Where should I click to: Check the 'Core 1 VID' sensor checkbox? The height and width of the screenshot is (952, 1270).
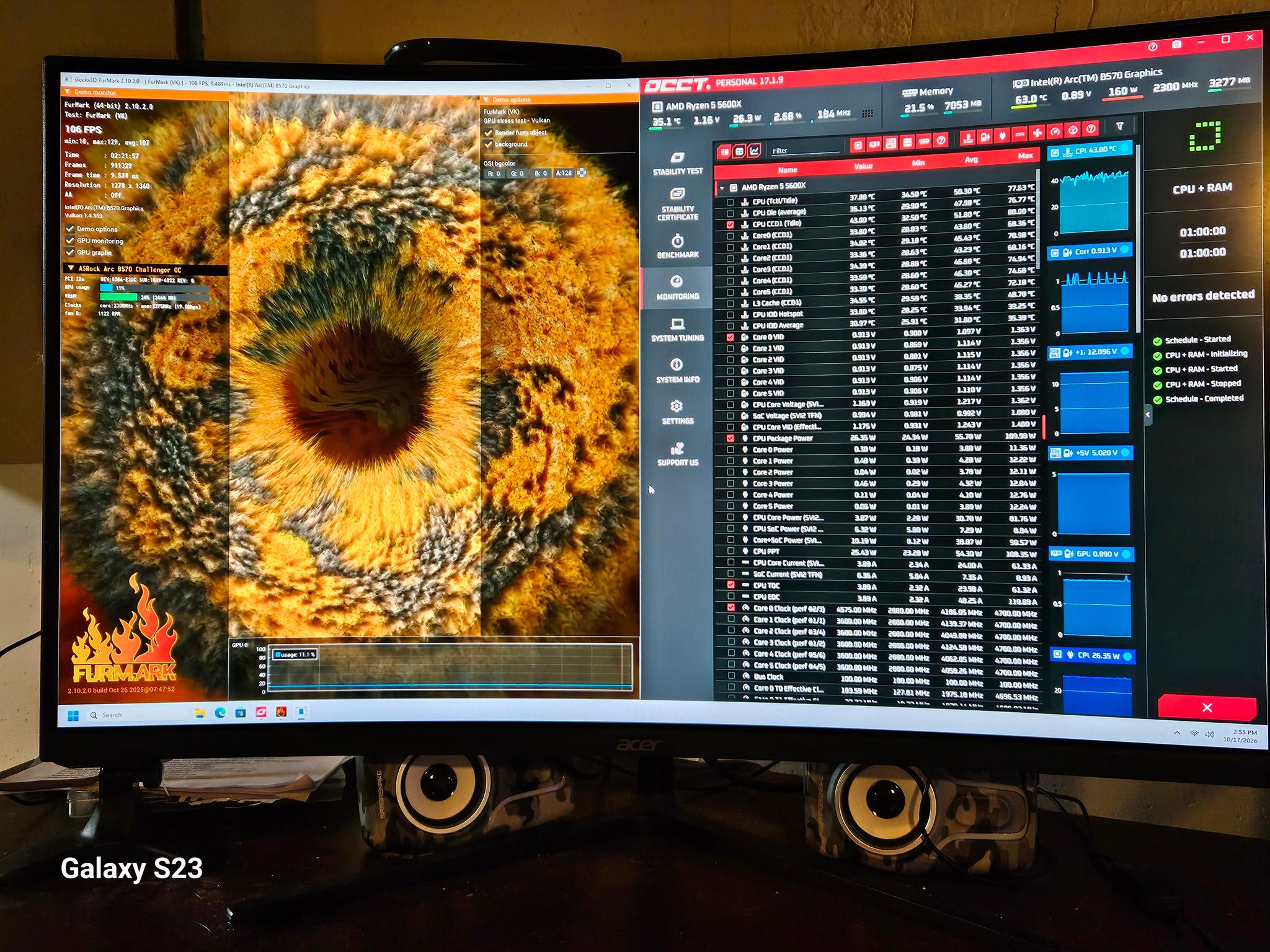(730, 348)
